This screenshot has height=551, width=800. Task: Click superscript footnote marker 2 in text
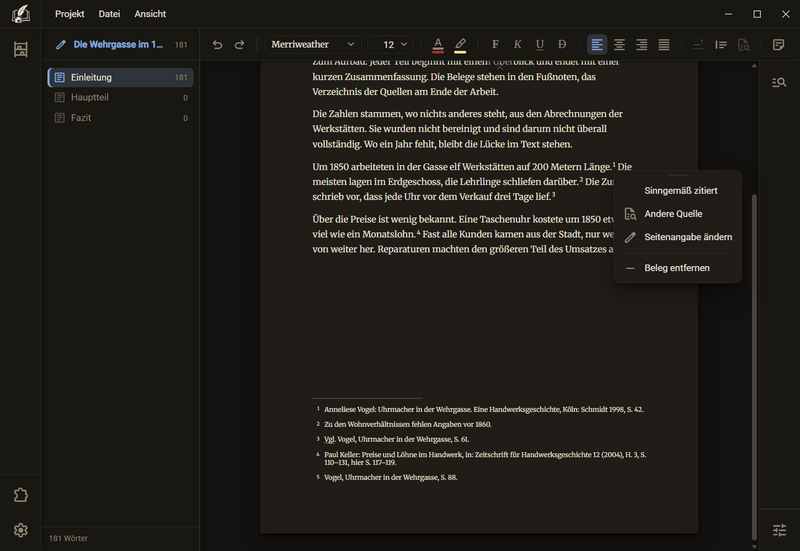tap(581, 180)
